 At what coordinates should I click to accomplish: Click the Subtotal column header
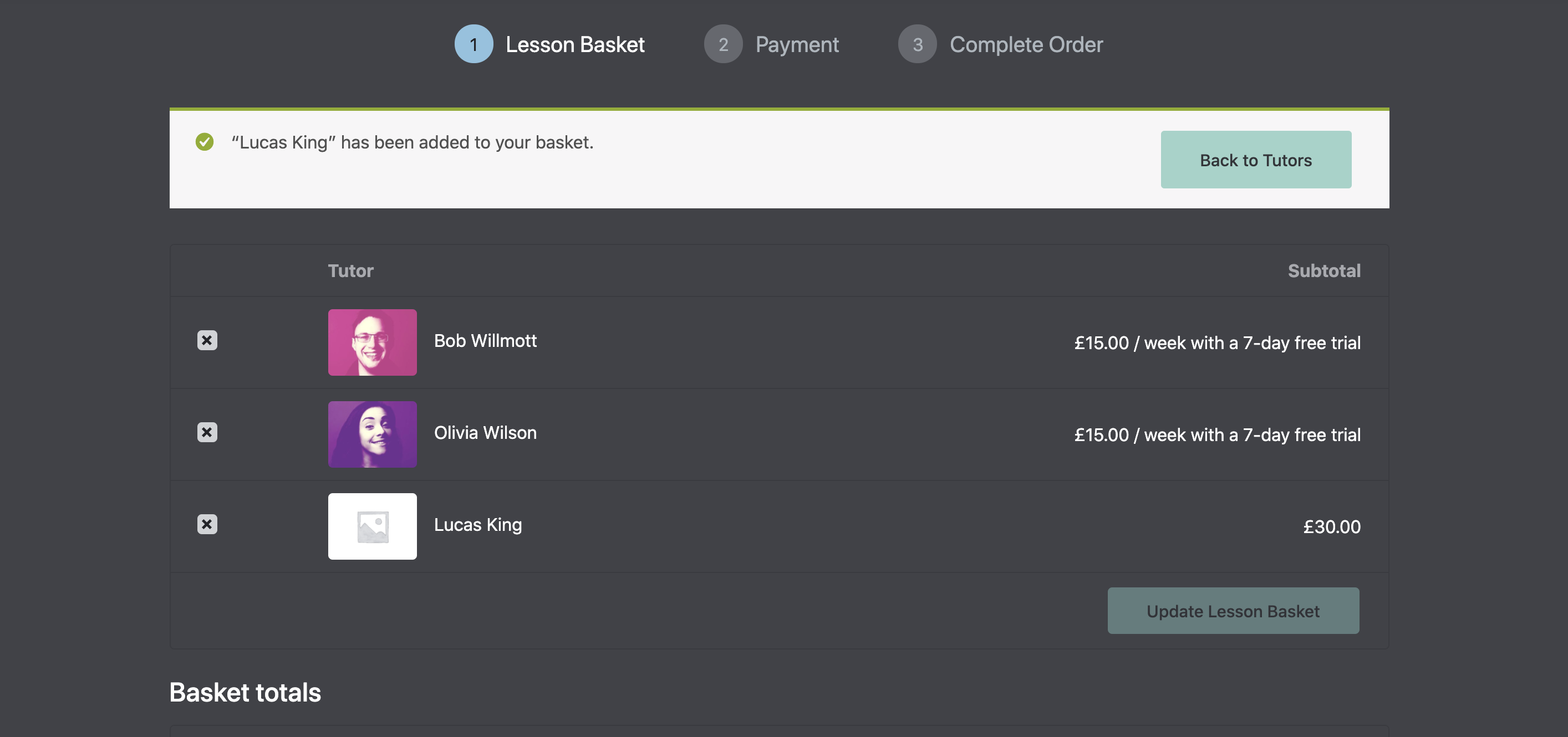point(1324,270)
